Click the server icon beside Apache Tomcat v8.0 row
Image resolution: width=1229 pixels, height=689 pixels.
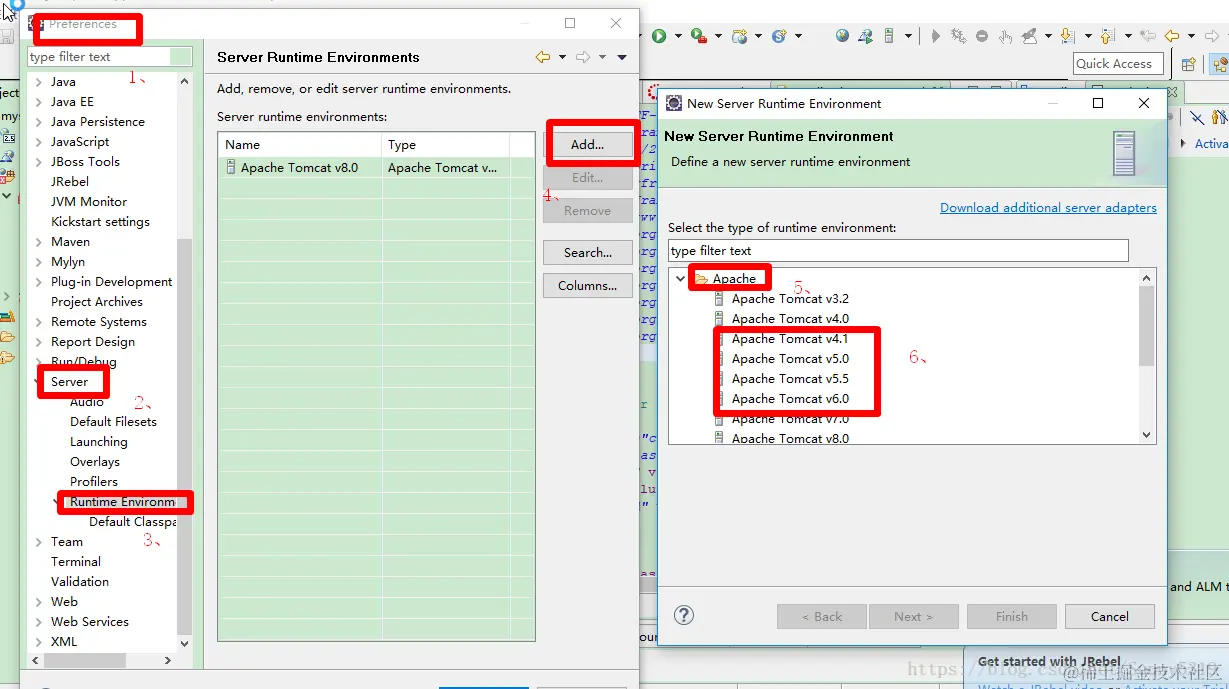coord(231,168)
